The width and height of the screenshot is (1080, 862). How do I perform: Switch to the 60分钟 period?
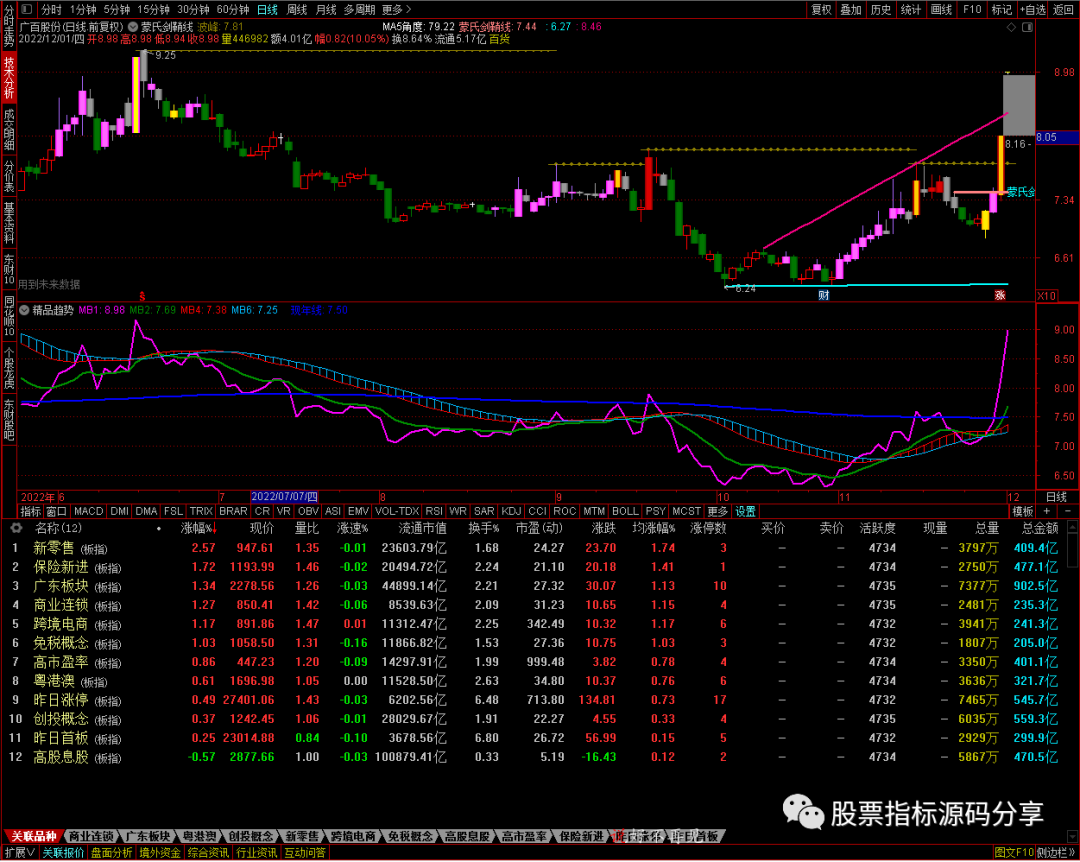(233, 10)
